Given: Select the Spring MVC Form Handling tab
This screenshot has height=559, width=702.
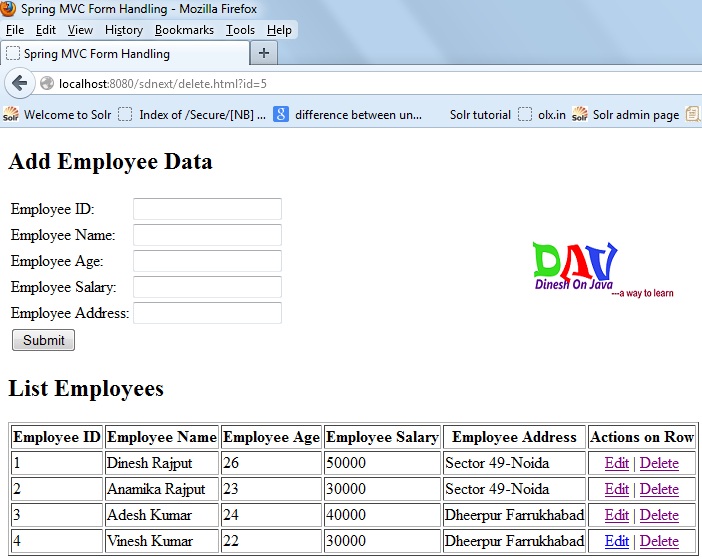Looking at the screenshot, I should pyautogui.click(x=125, y=54).
